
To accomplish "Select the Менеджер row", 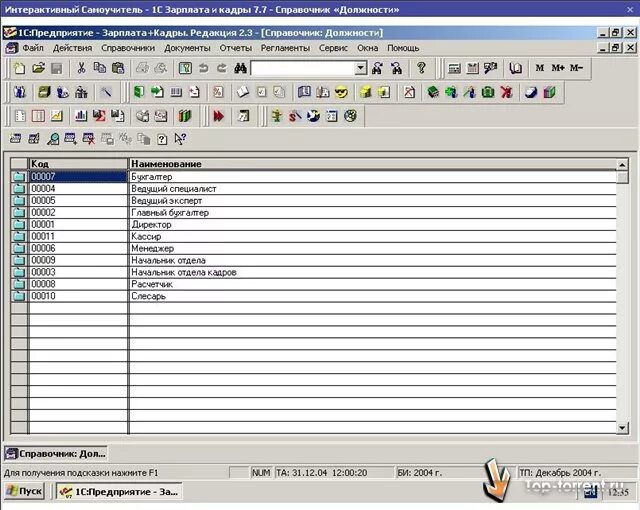I will pos(313,248).
